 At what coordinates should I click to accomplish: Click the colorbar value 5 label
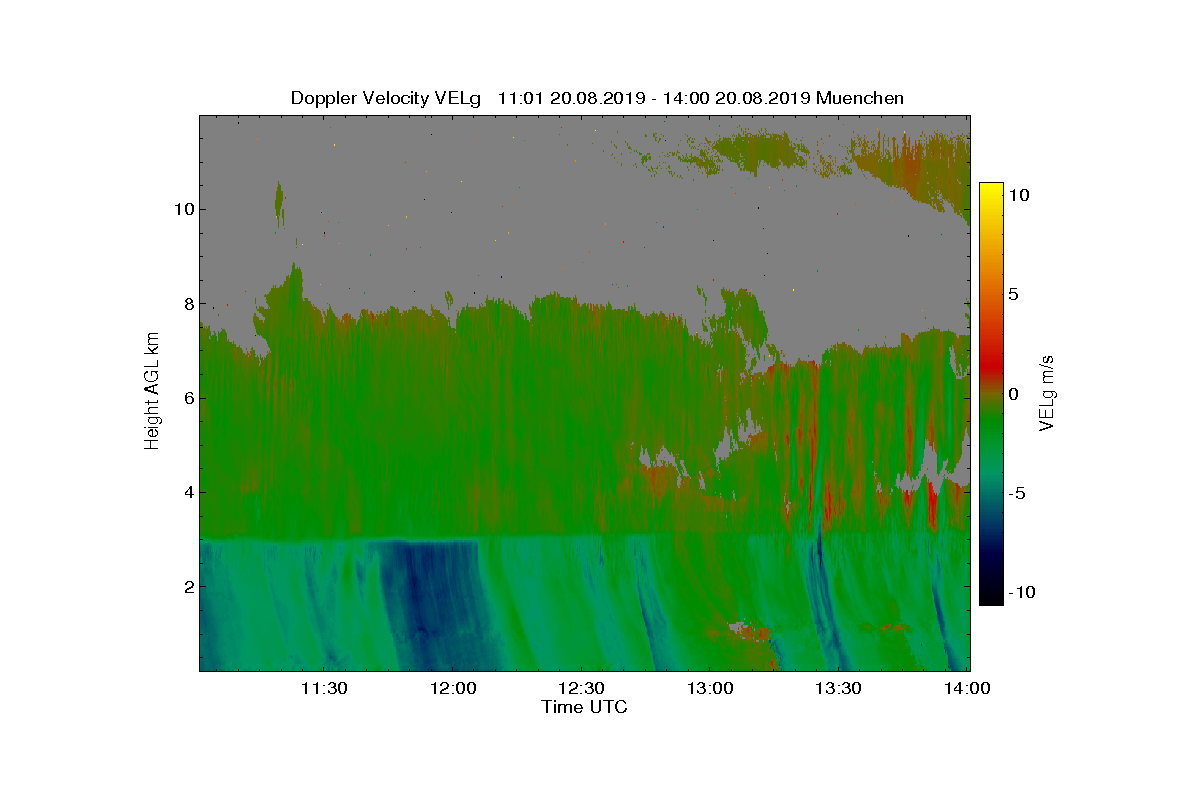tap(1013, 295)
